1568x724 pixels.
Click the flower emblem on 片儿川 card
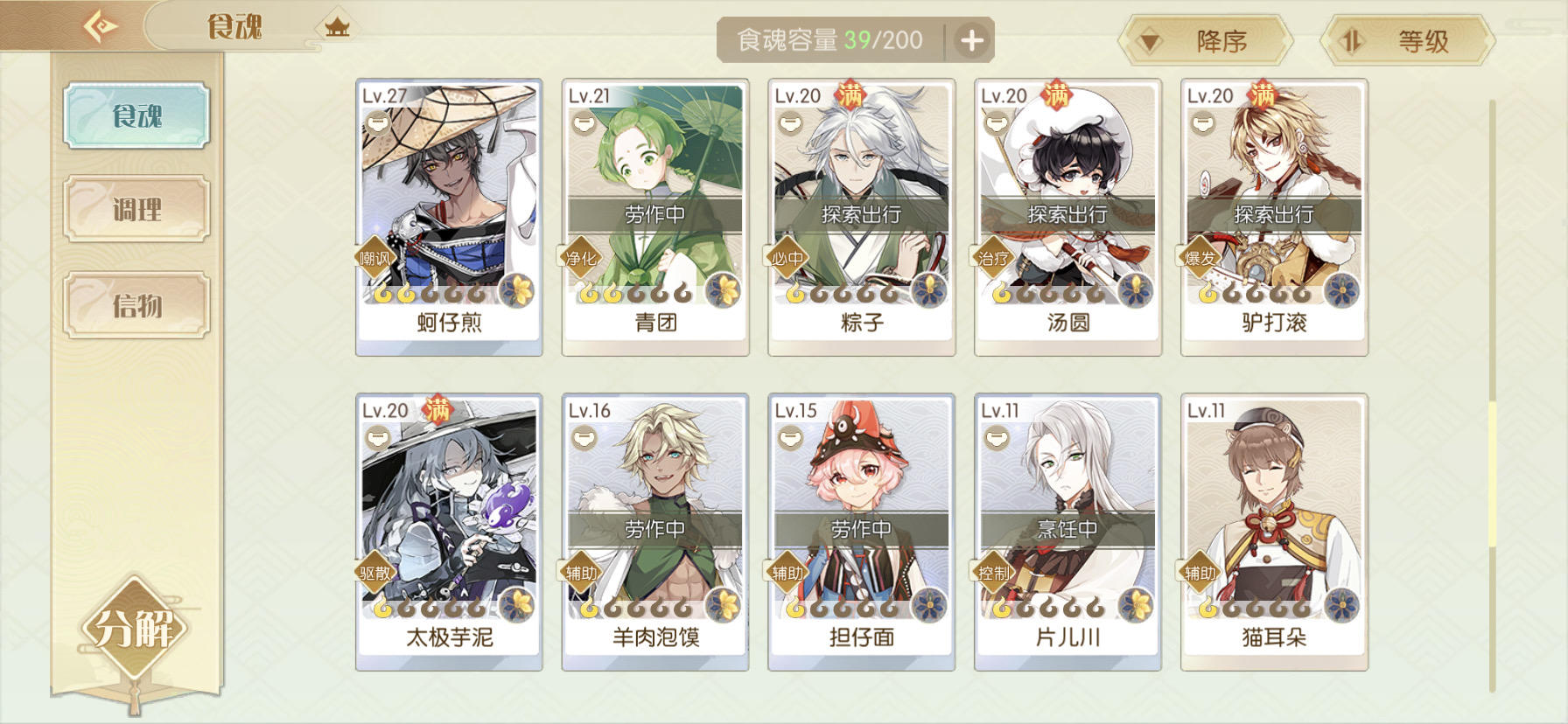1137,604
